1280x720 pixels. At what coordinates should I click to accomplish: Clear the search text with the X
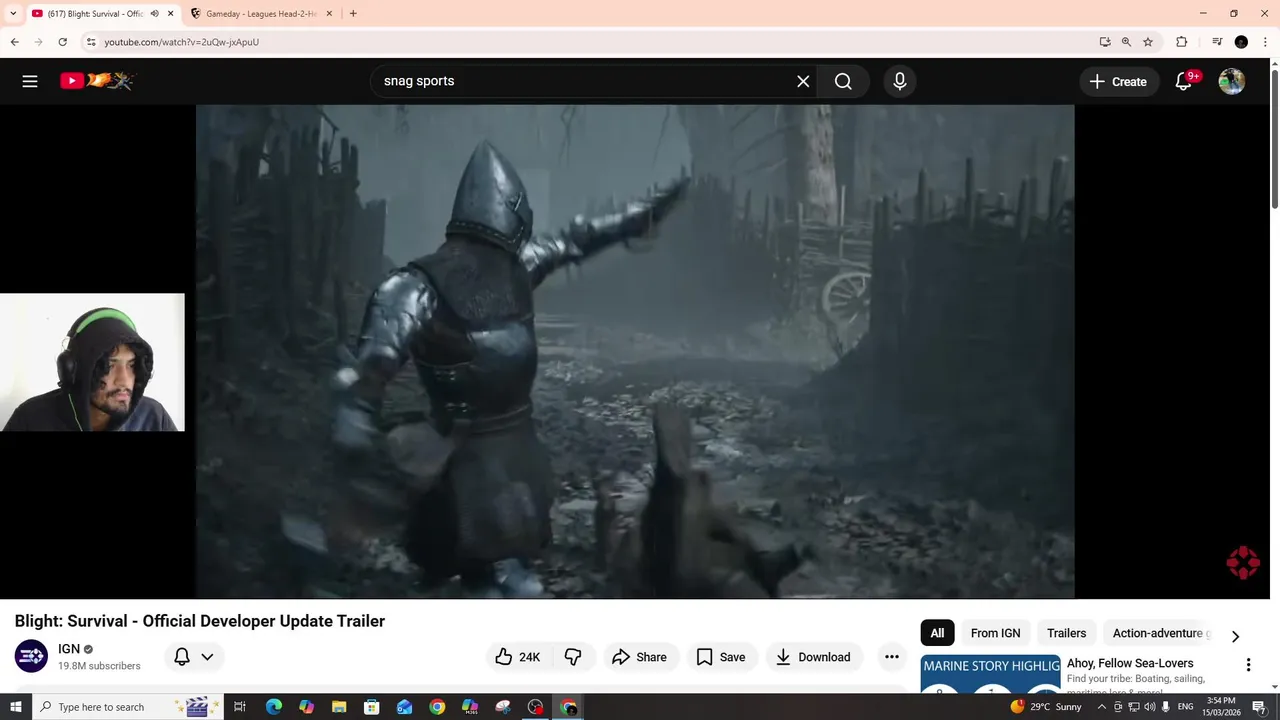[803, 81]
